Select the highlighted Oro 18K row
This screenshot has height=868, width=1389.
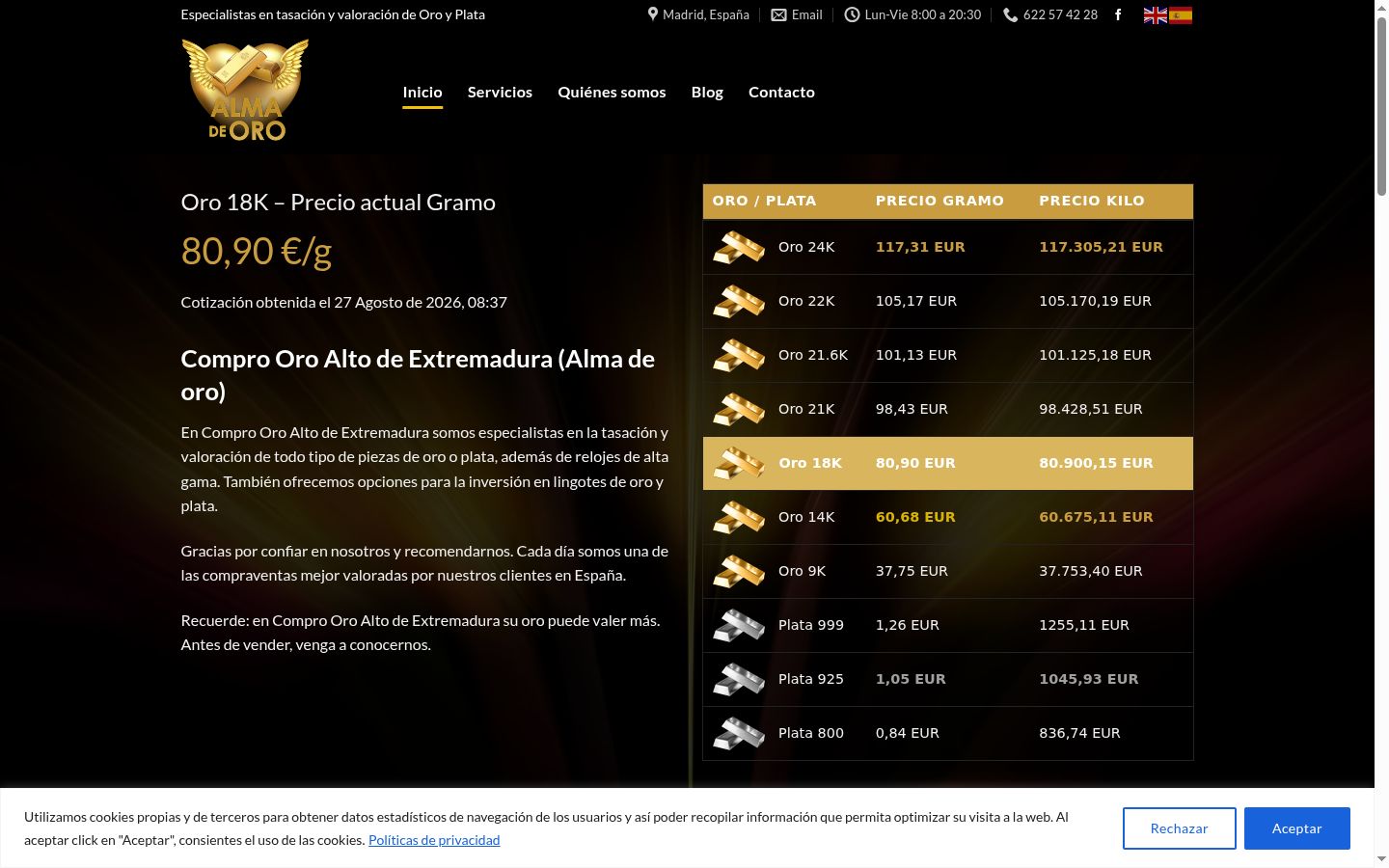click(x=948, y=463)
